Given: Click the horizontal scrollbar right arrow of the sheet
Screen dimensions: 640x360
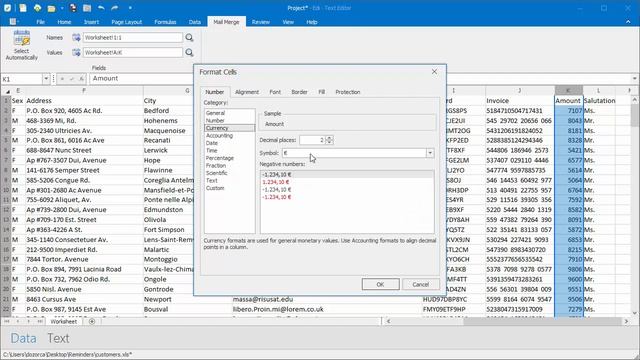Looking at the screenshot, I should click(x=627, y=322).
